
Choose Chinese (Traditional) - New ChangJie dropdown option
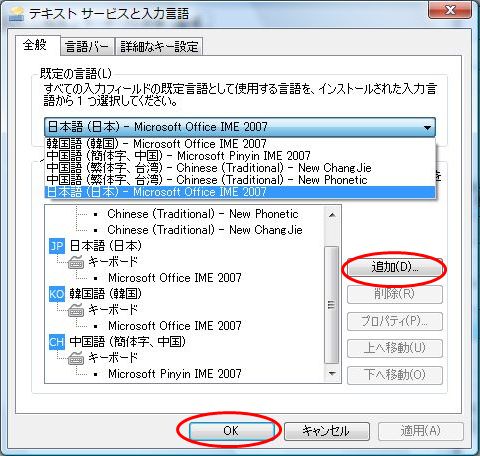click(240, 168)
